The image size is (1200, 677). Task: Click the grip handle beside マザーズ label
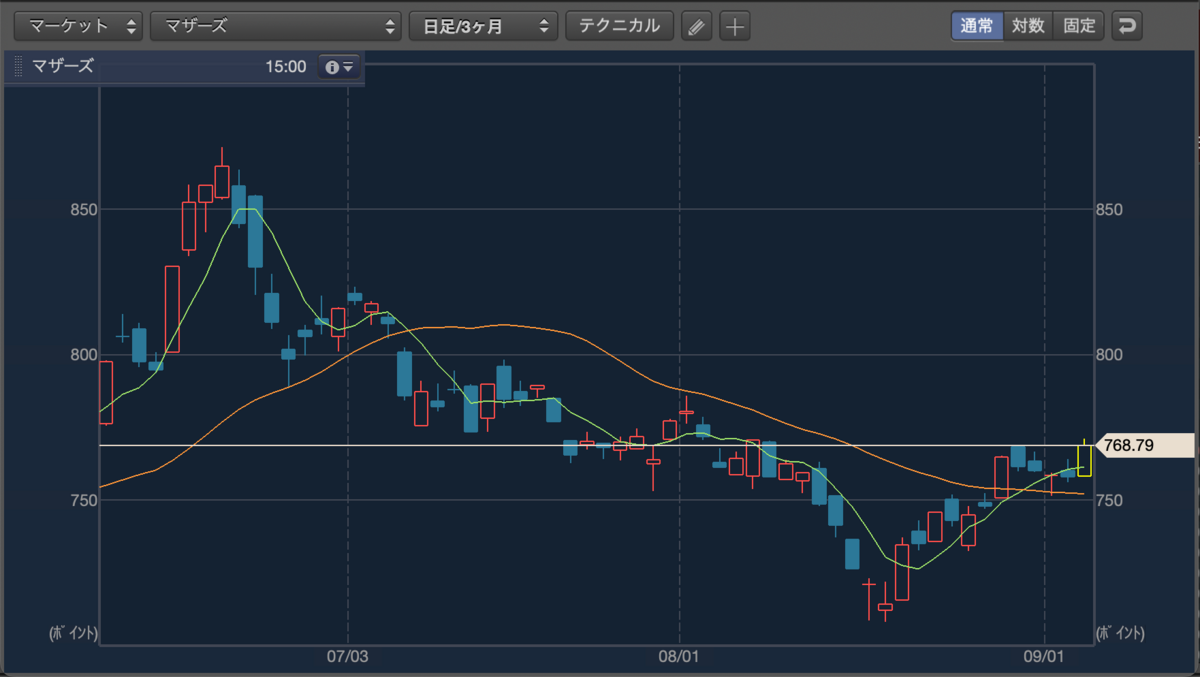19,67
